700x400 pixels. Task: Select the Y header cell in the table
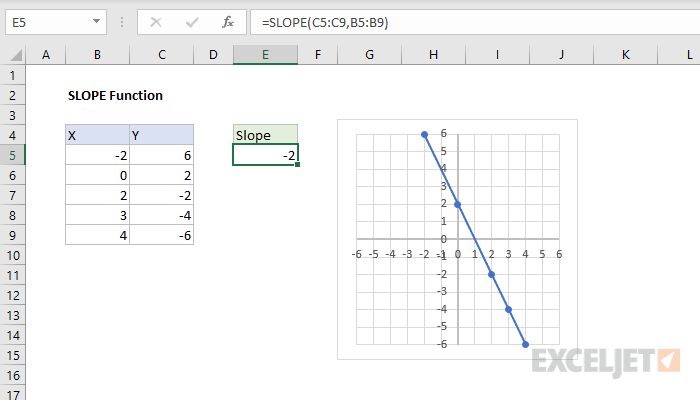pos(161,135)
